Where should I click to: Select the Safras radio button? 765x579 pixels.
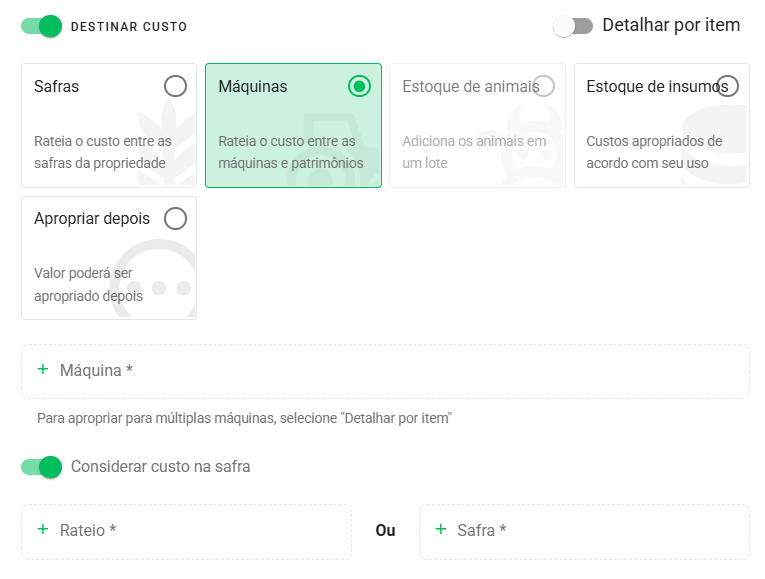175,86
